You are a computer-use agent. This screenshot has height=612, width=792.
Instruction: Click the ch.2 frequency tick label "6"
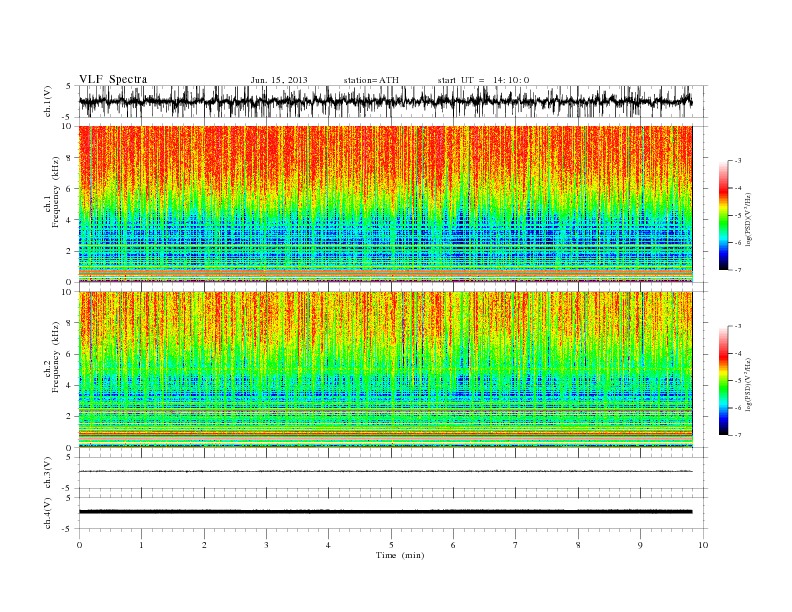tap(70, 354)
